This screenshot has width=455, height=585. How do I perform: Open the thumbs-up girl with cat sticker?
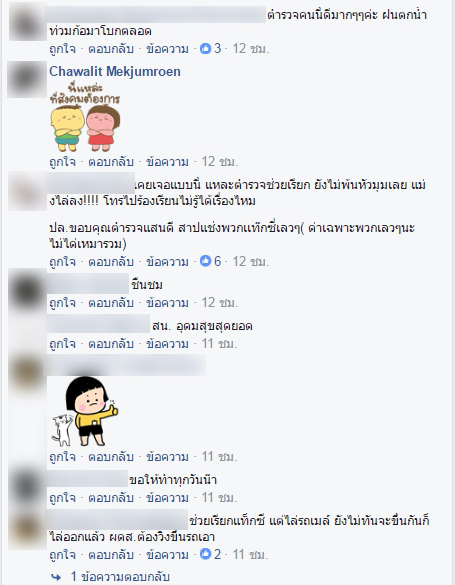pos(85,411)
